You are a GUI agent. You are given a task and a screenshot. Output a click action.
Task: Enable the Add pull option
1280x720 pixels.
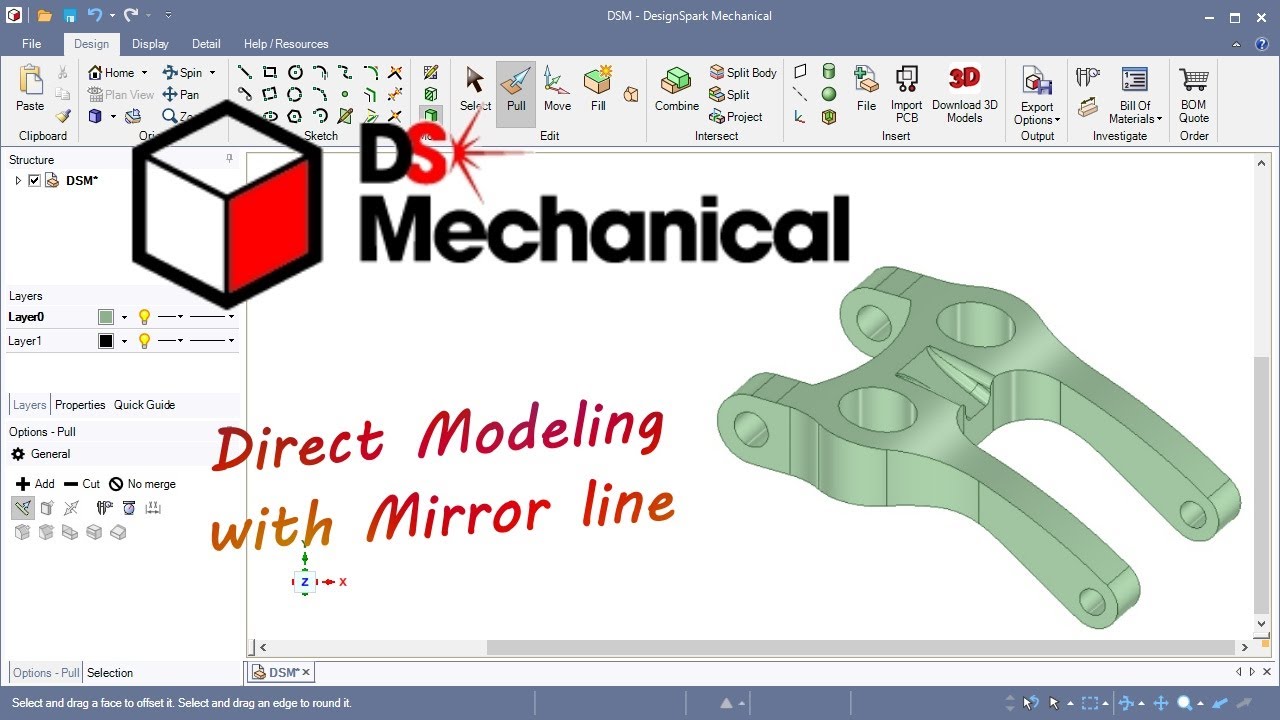tap(35, 484)
